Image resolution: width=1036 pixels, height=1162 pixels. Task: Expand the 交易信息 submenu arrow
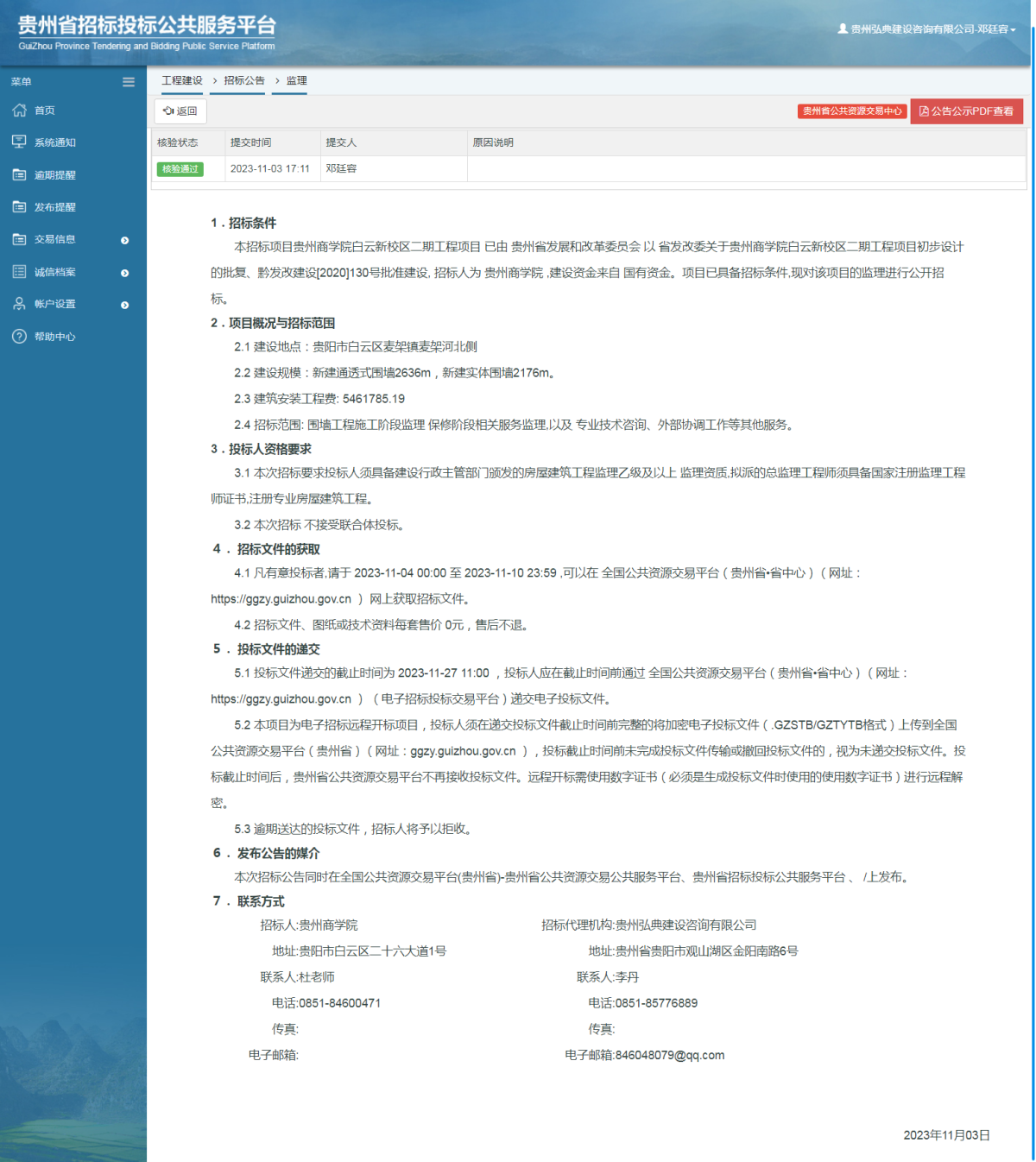tap(125, 241)
